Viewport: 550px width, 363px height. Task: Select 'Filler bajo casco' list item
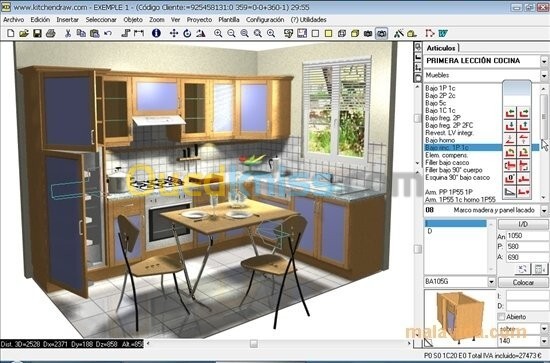[x=447, y=162]
